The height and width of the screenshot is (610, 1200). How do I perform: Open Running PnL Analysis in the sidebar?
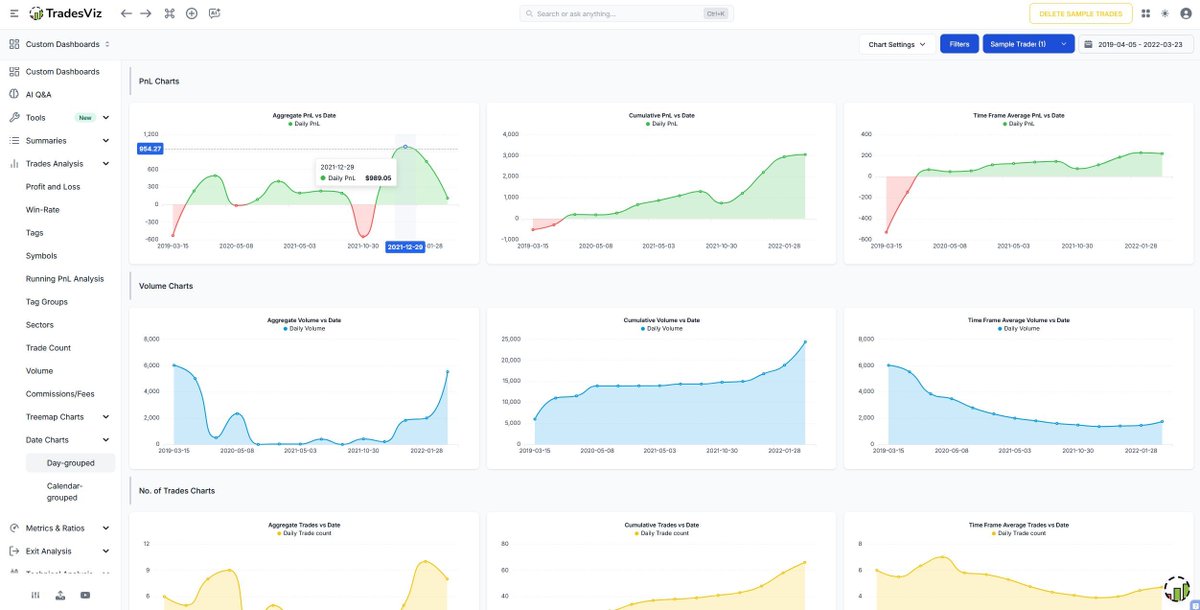coord(65,279)
